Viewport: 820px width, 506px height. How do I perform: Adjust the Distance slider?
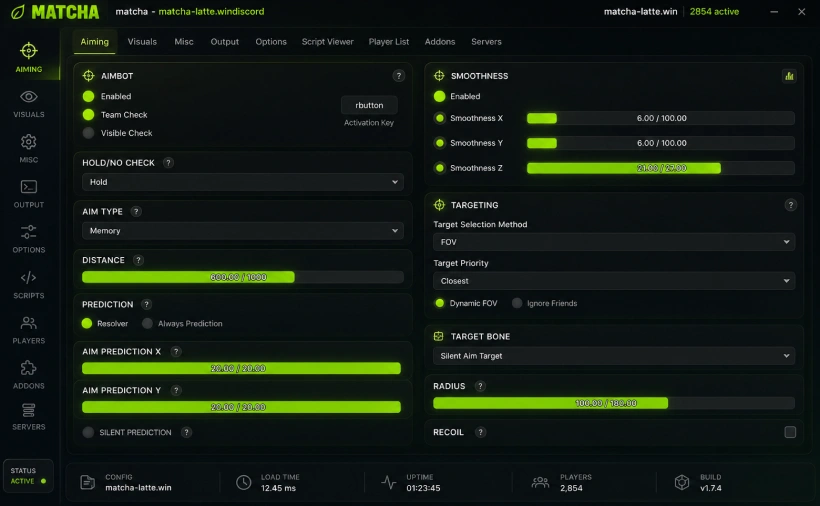[243, 277]
